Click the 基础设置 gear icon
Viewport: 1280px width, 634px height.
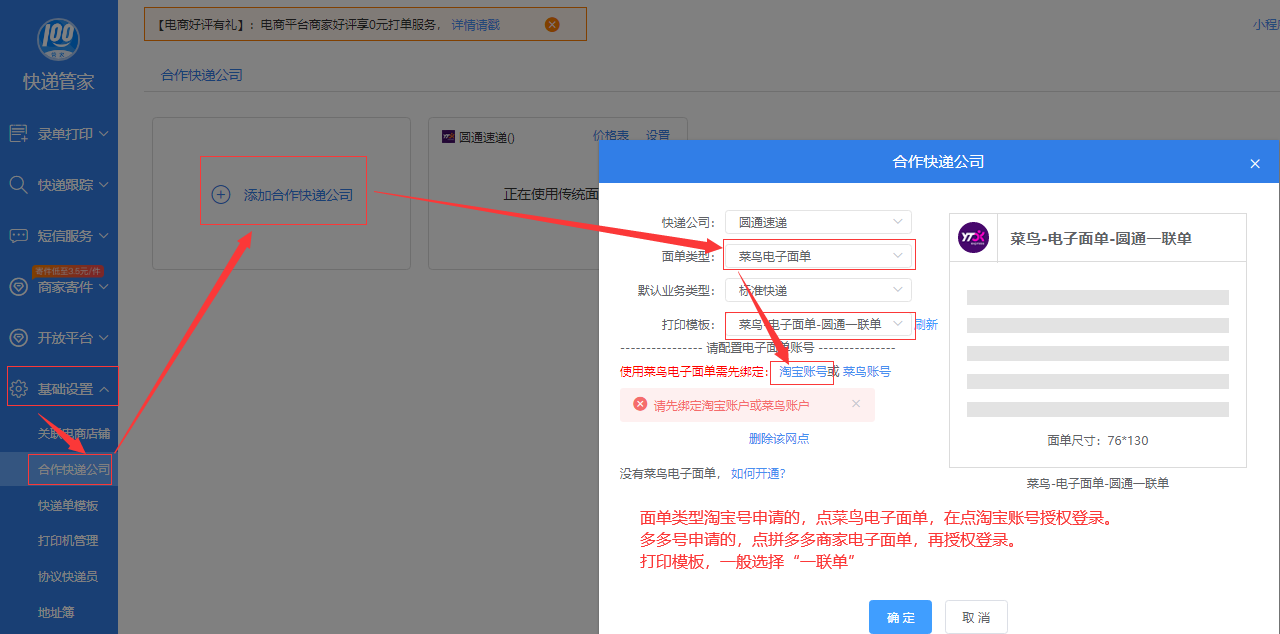point(18,389)
